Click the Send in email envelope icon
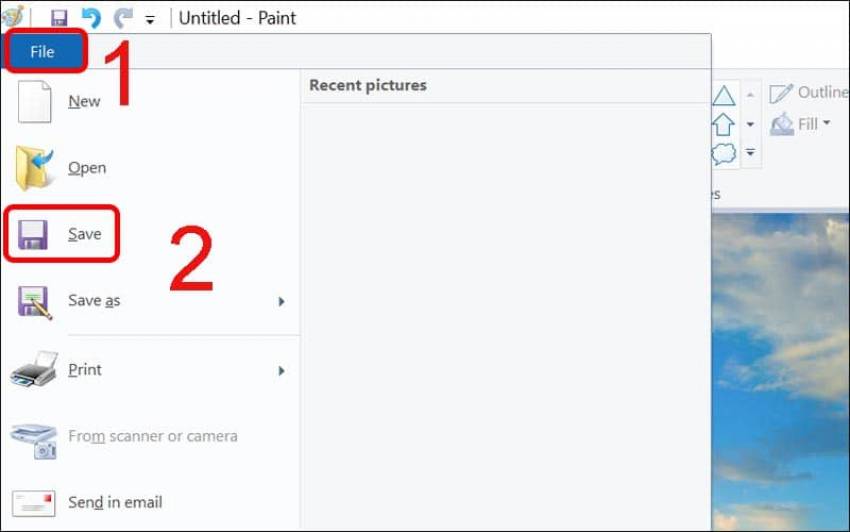The width and height of the screenshot is (850, 532). (x=34, y=502)
